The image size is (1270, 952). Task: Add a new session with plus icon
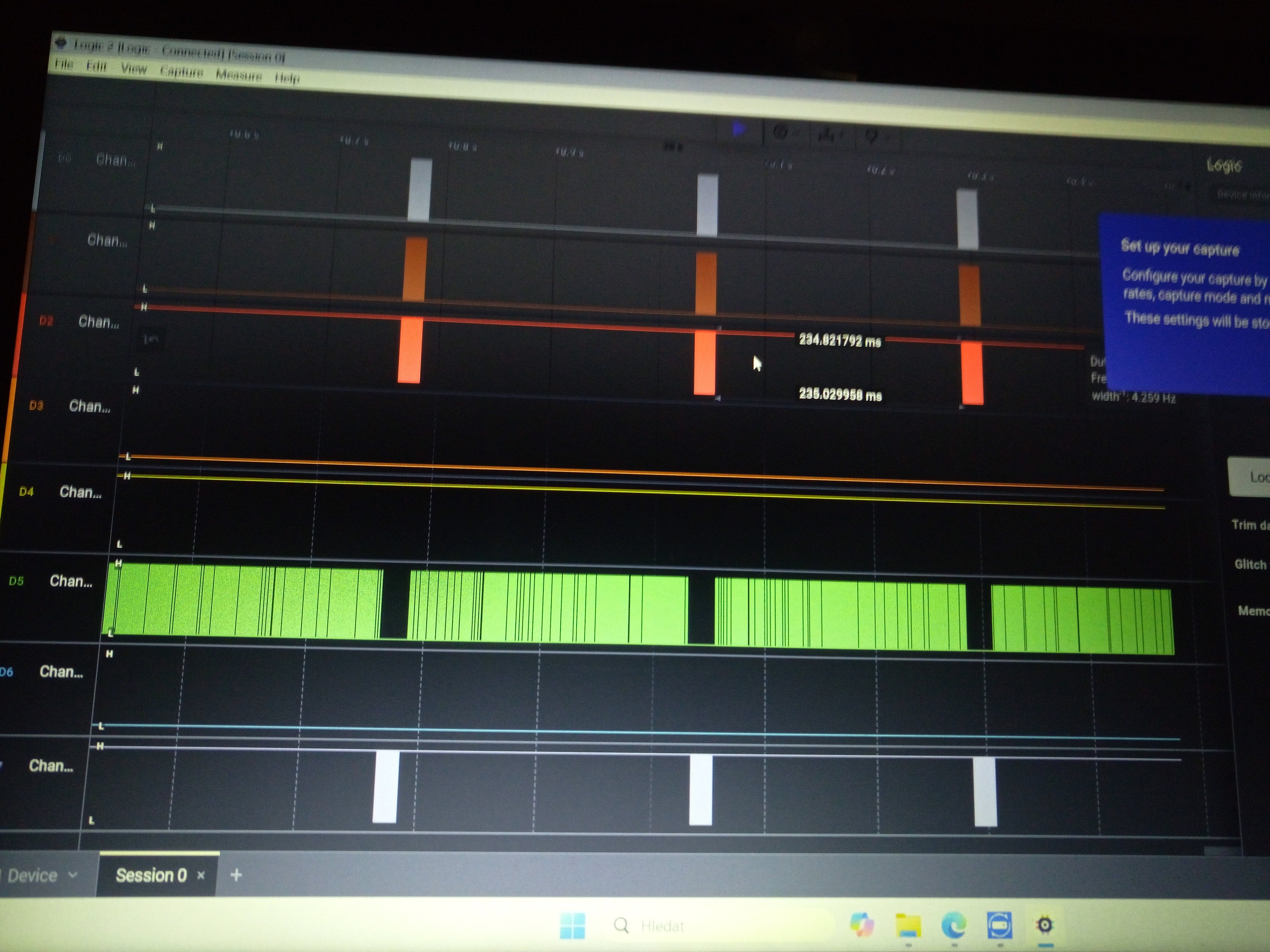click(x=236, y=875)
